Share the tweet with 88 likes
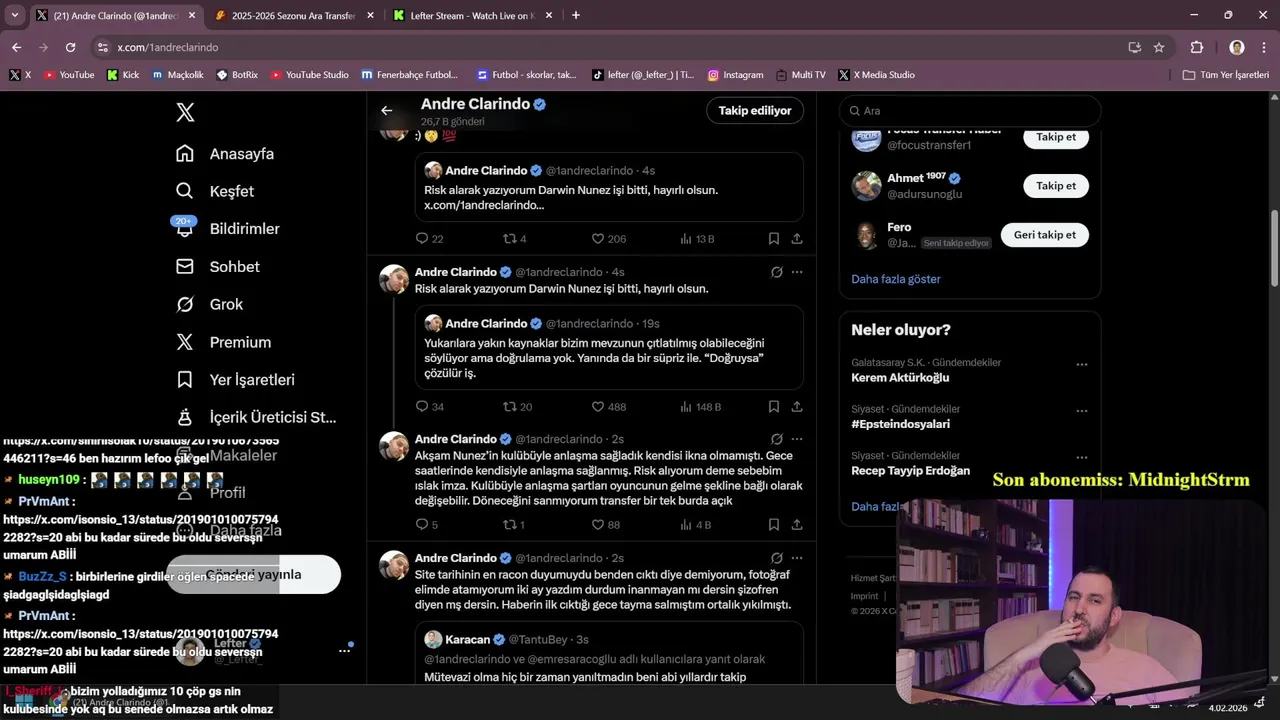1280x720 pixels. coord(797,525)
